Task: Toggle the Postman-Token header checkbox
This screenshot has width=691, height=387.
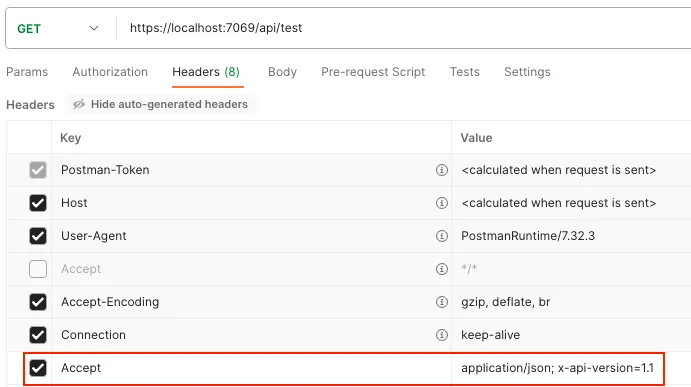Action: (38, 170)
